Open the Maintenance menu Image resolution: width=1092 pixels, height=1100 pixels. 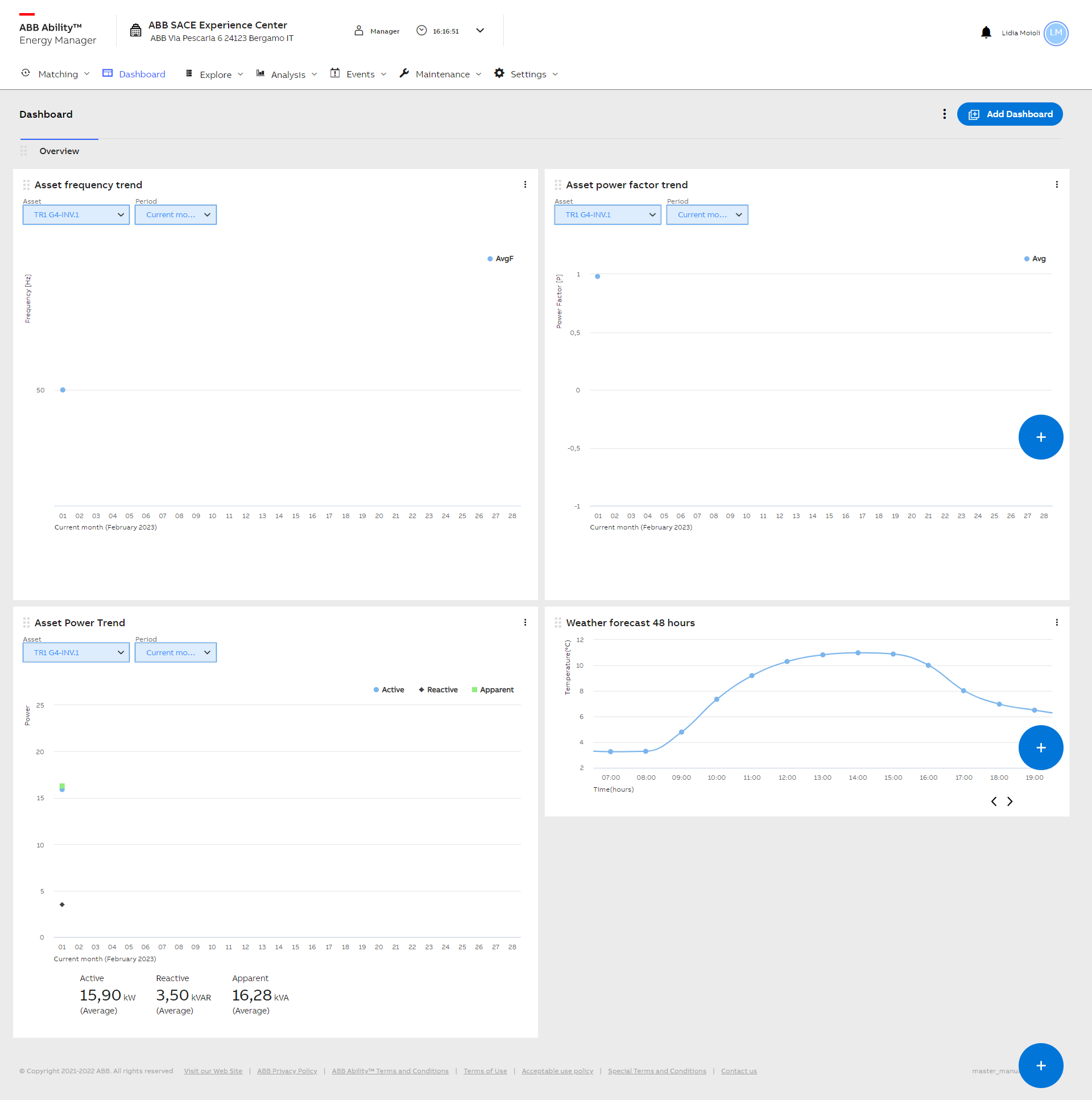[x=441, y=74]
